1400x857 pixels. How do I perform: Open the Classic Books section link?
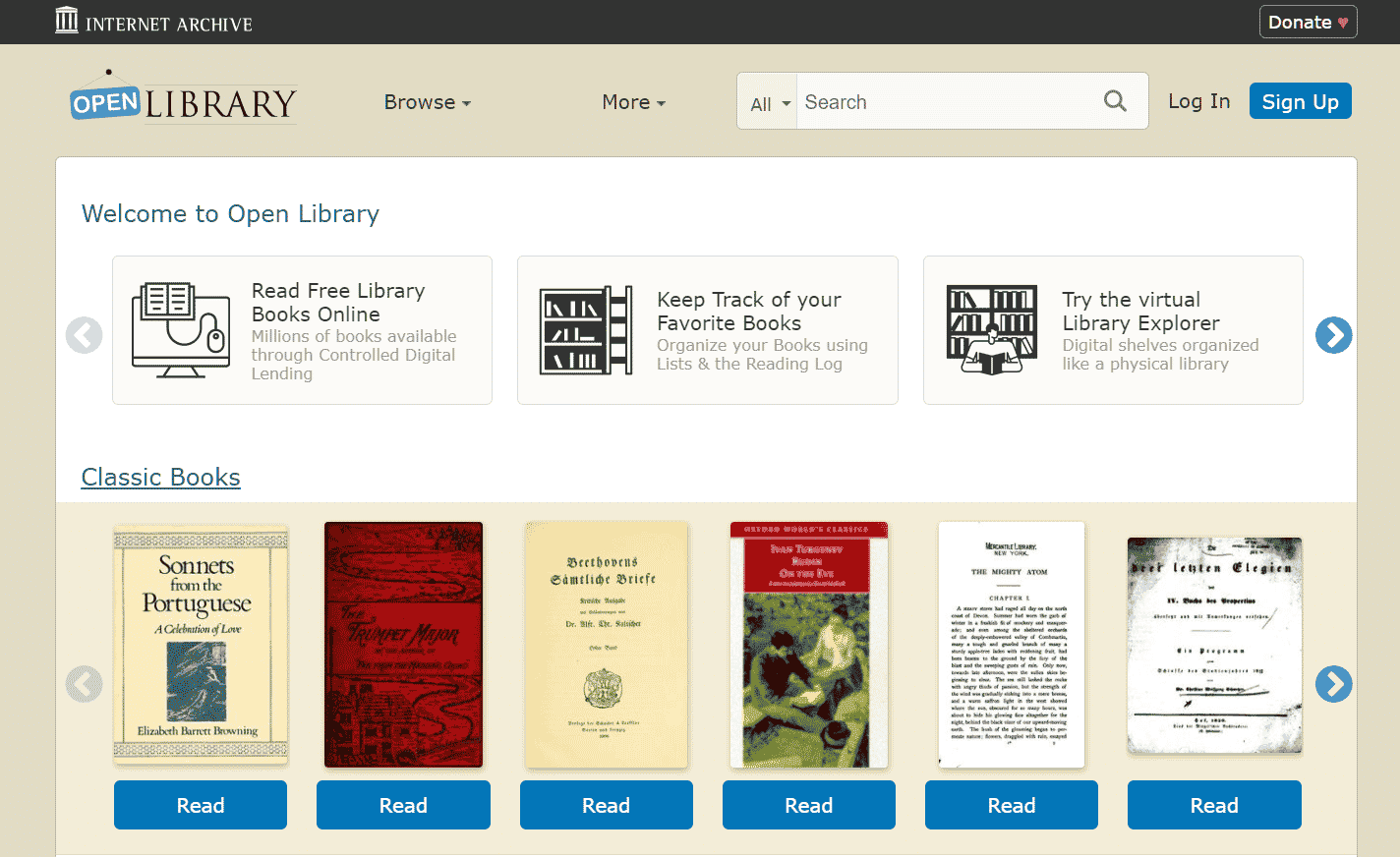[x=160, y=477]
